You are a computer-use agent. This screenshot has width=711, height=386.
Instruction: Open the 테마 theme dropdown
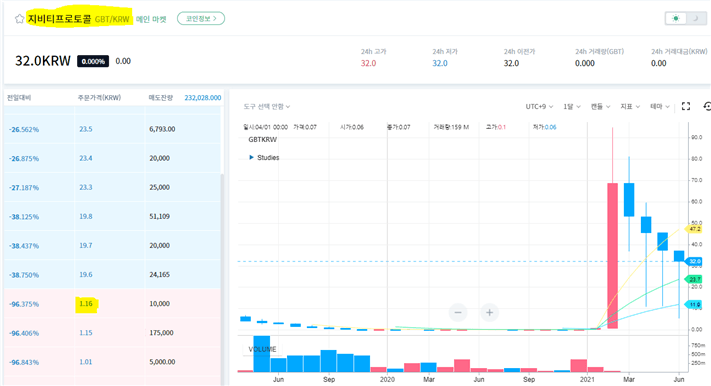[x=660, y=107]
